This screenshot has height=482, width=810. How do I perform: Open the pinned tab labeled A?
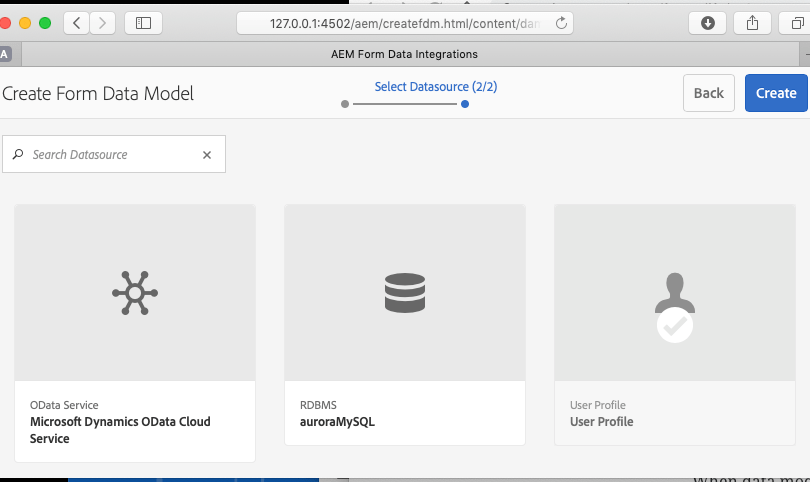(x=6, y=54)
